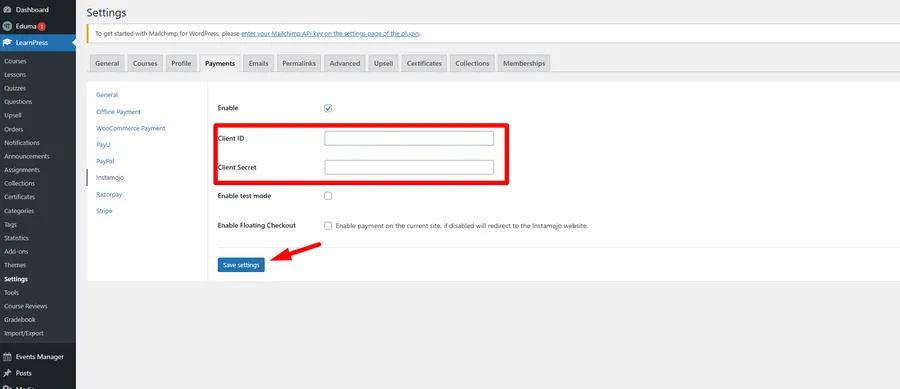Open the Razorpay payment section
The image size is (900, 389).
tap(109, 194)
